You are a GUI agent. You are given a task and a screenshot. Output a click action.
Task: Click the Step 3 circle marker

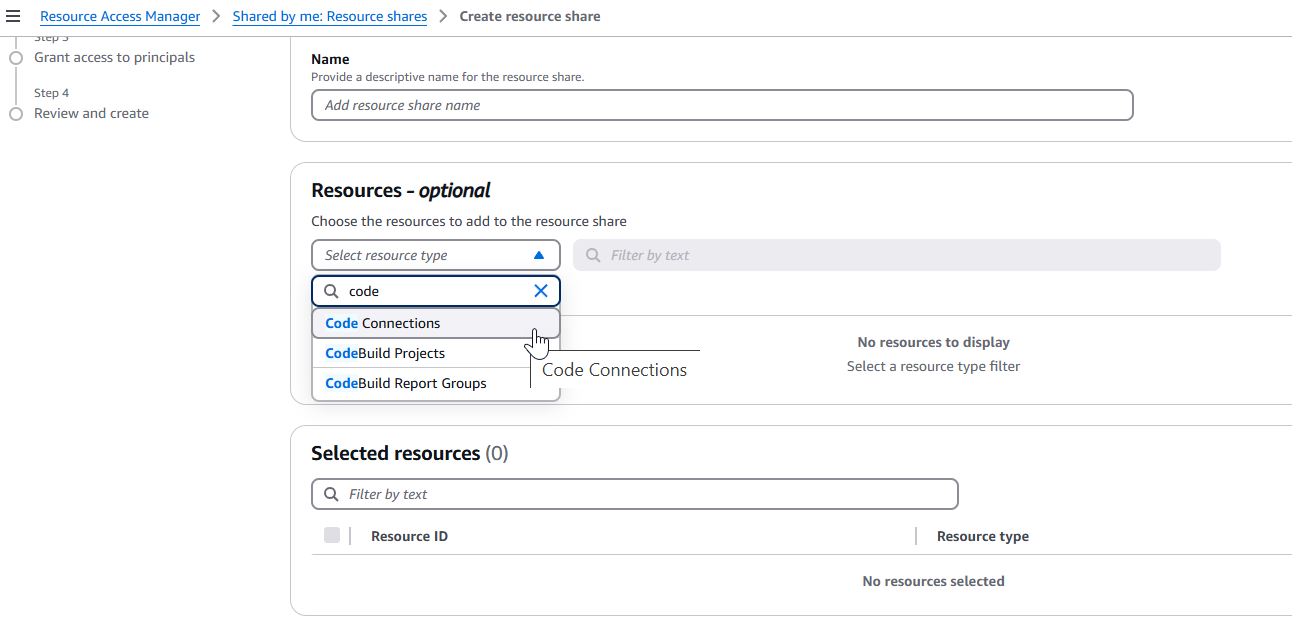click(x=15, y=58)
